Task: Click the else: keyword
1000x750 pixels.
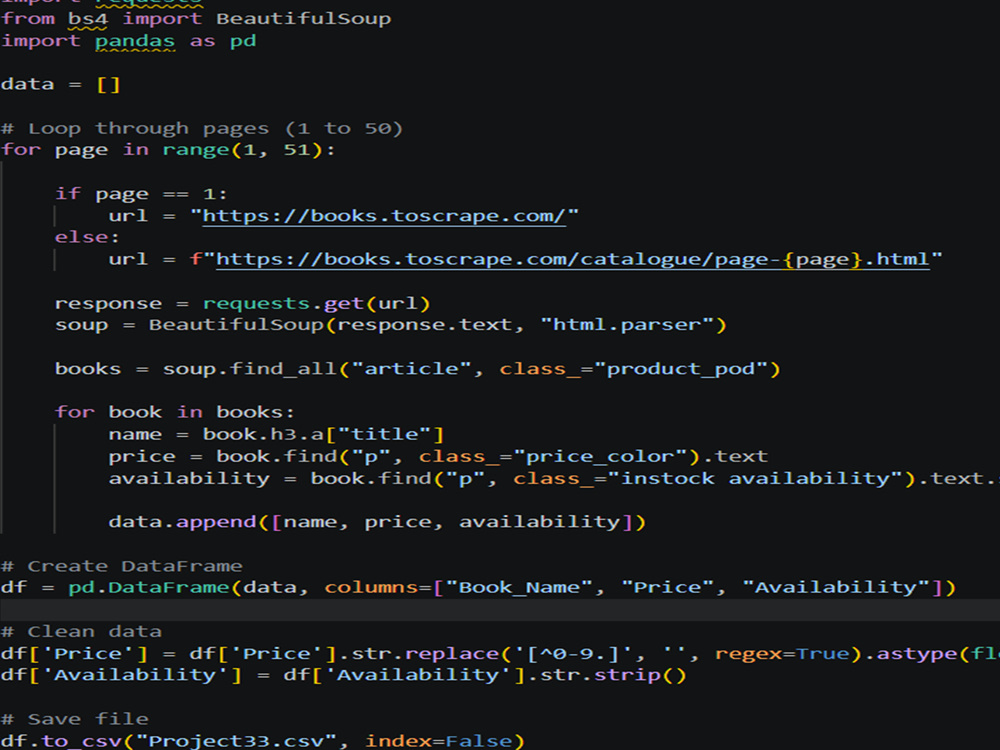Action: point(87,237)
